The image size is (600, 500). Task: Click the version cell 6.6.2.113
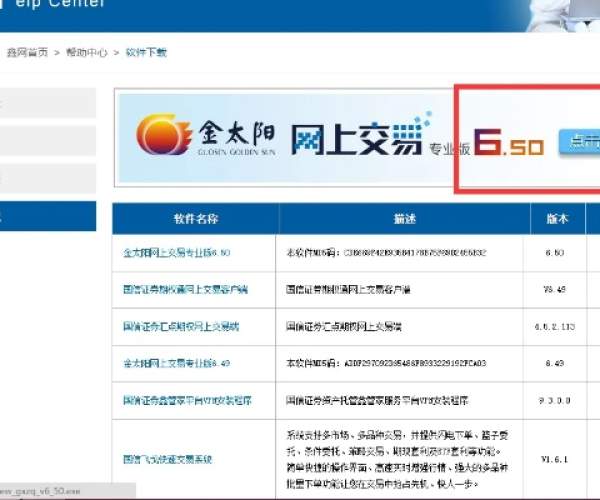pos(555,327)
